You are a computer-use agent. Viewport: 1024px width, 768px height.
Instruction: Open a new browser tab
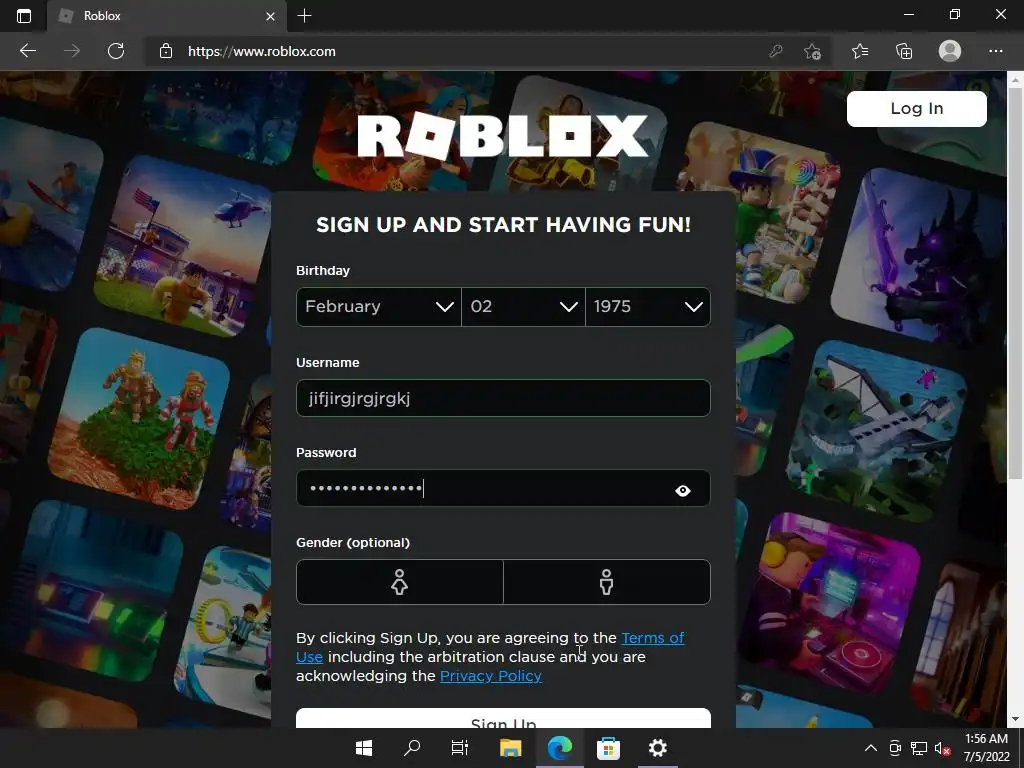(304, 16)
